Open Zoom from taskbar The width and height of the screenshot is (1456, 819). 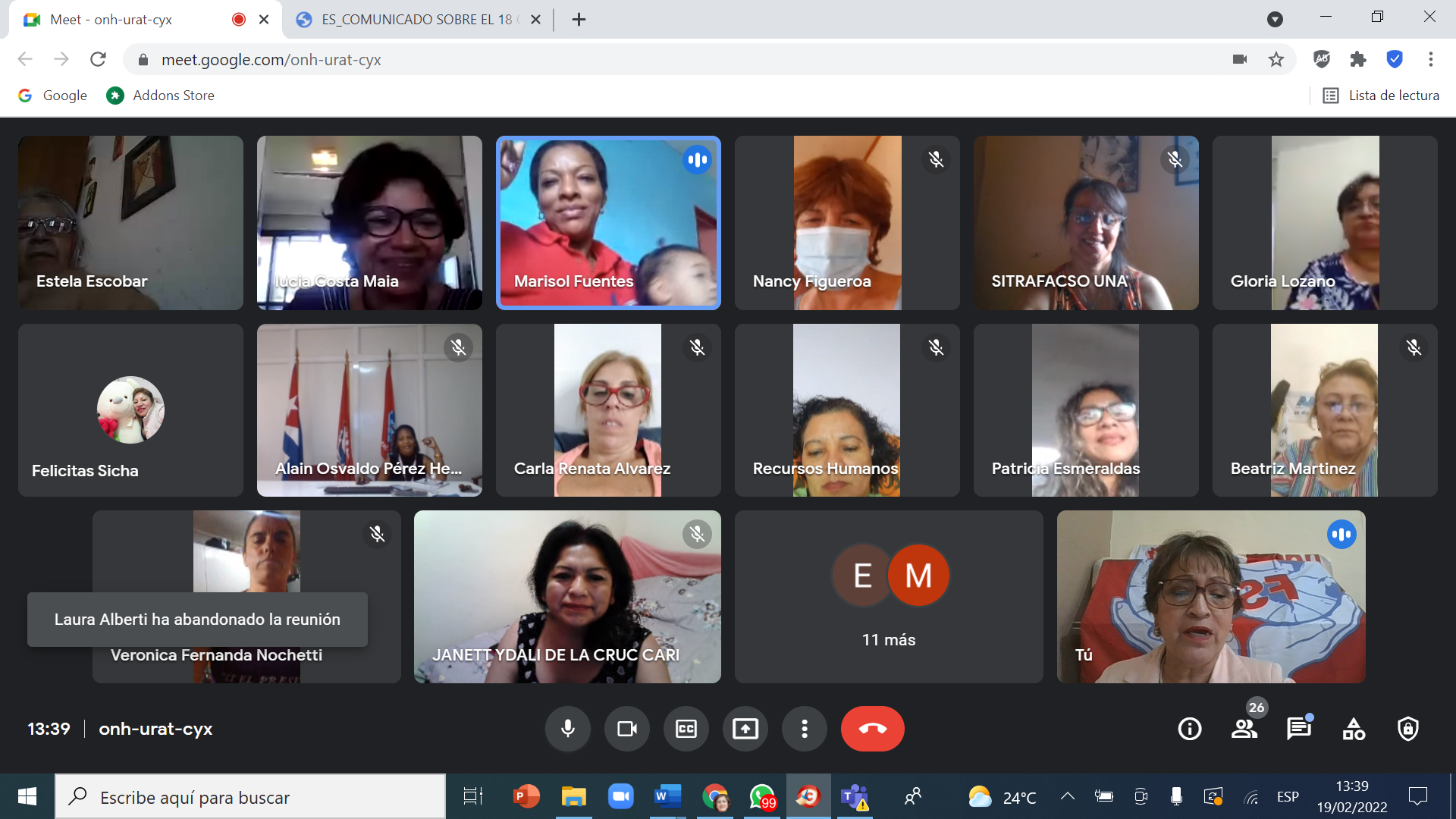620,796
